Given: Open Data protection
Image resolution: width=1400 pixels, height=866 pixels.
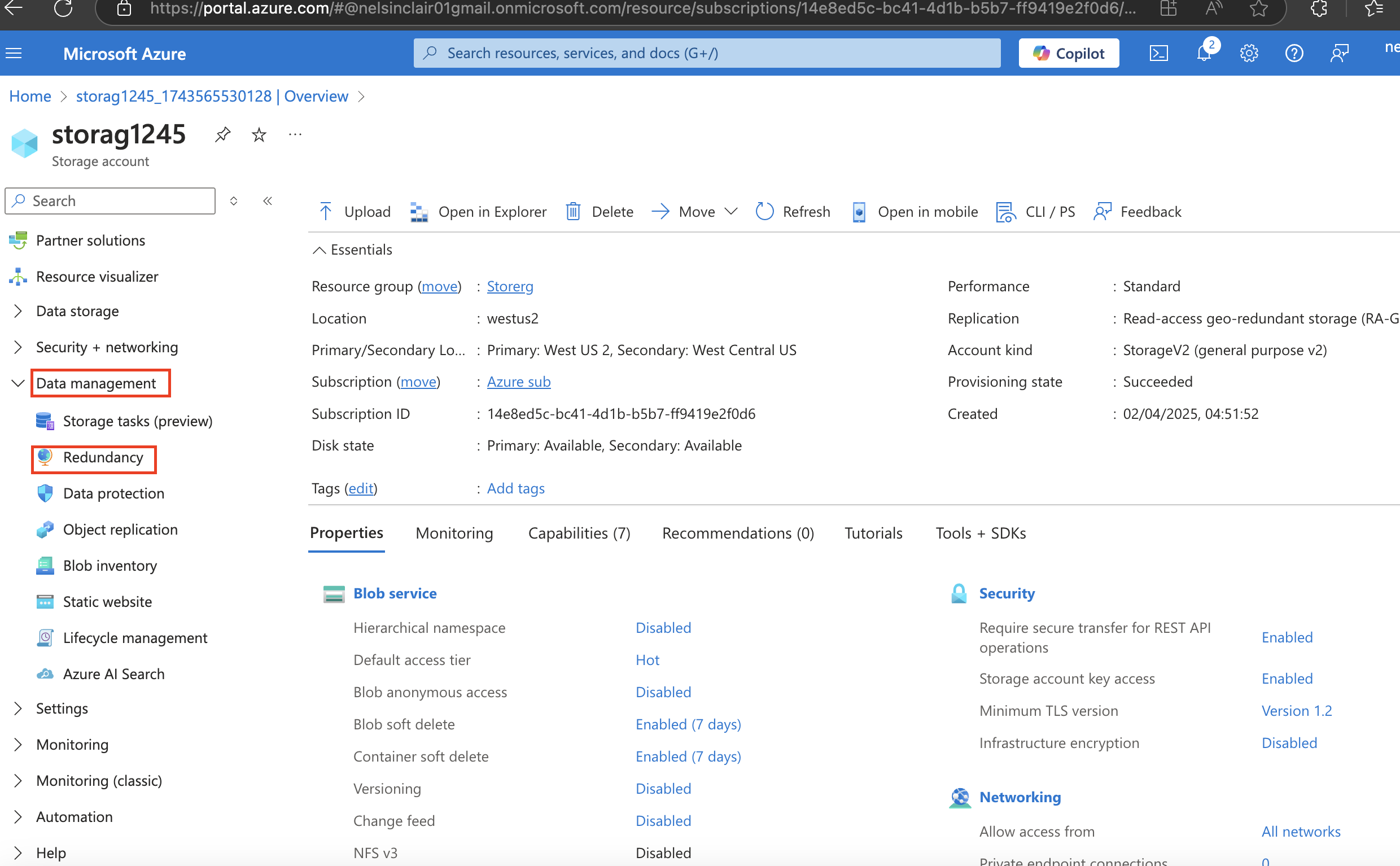Looking at the screenshot, I should point(113,493).
